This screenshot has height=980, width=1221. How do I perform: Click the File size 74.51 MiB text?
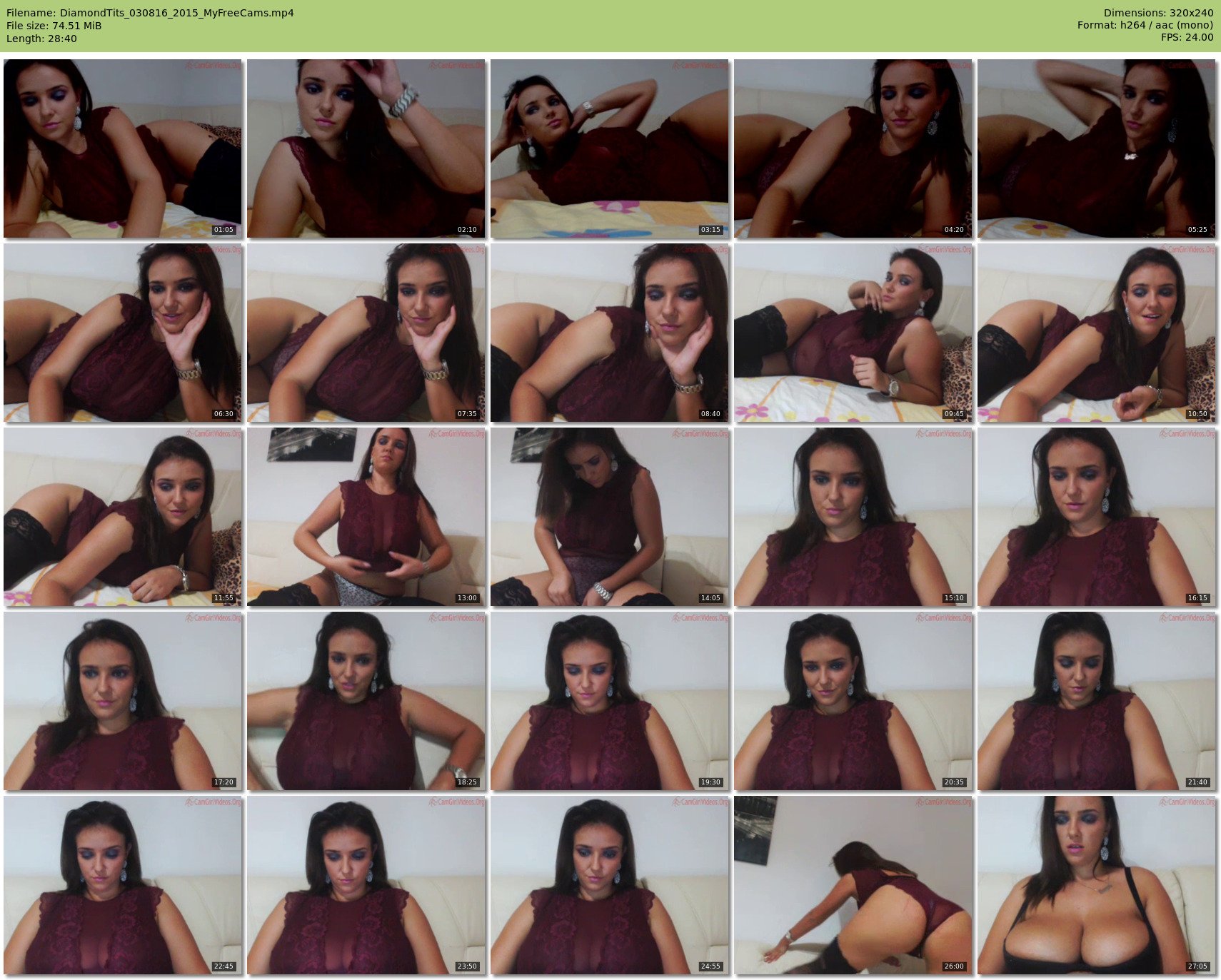point(54,26)
